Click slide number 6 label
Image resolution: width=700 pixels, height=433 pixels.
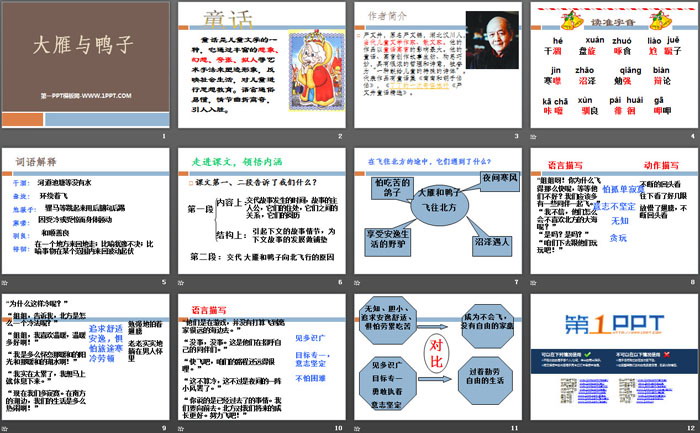340,282
